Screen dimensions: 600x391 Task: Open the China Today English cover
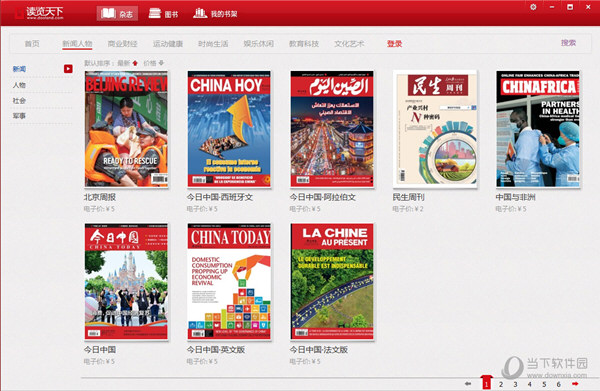pyautogui.click(x=229, y=282)
